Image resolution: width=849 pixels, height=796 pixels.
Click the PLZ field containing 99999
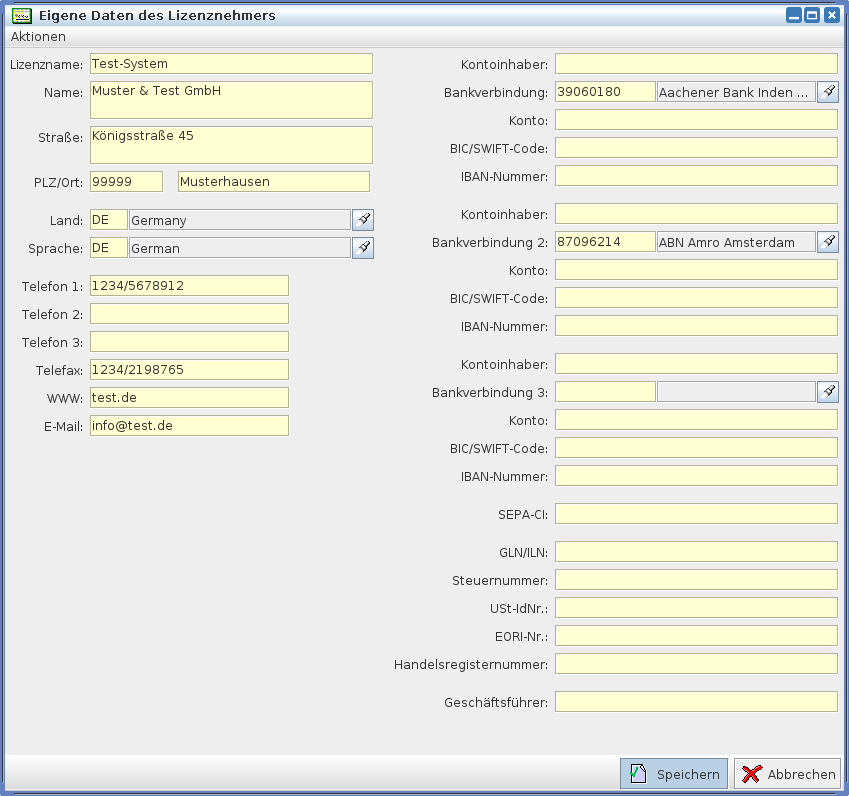click(x=126, y=182)
